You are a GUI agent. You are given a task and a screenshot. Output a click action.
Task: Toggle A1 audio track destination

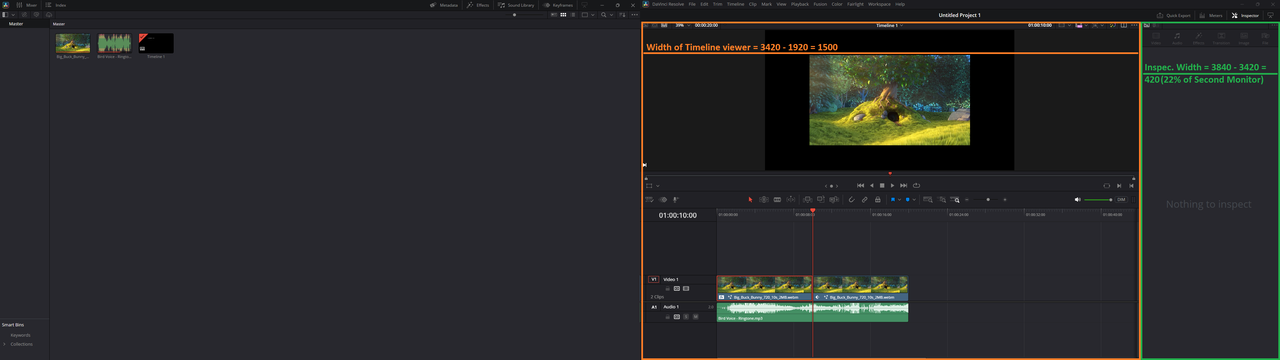(654, 307)
